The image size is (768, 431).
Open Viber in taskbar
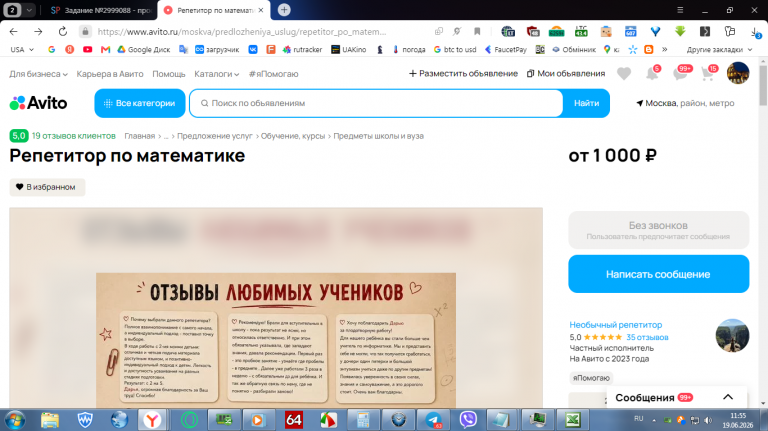(468, 420)
